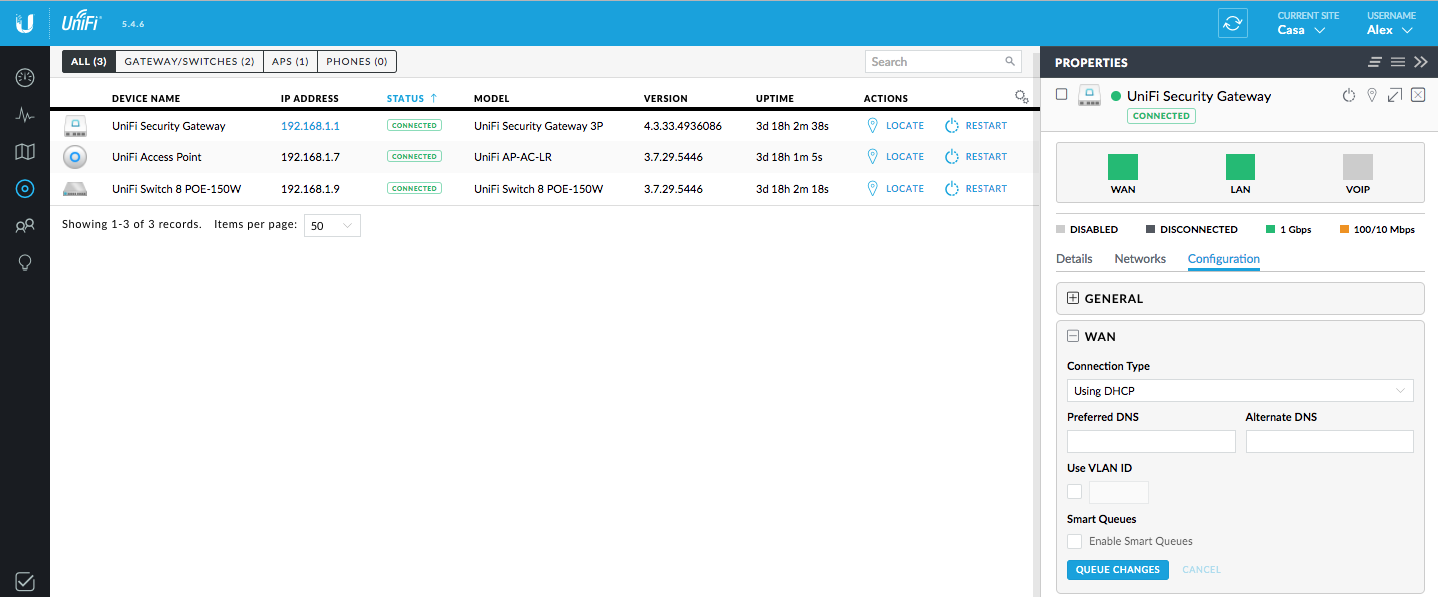Click the refresh button in top bar
The height and width of the screenshot is (597, 1438).
click(1232, 23)
